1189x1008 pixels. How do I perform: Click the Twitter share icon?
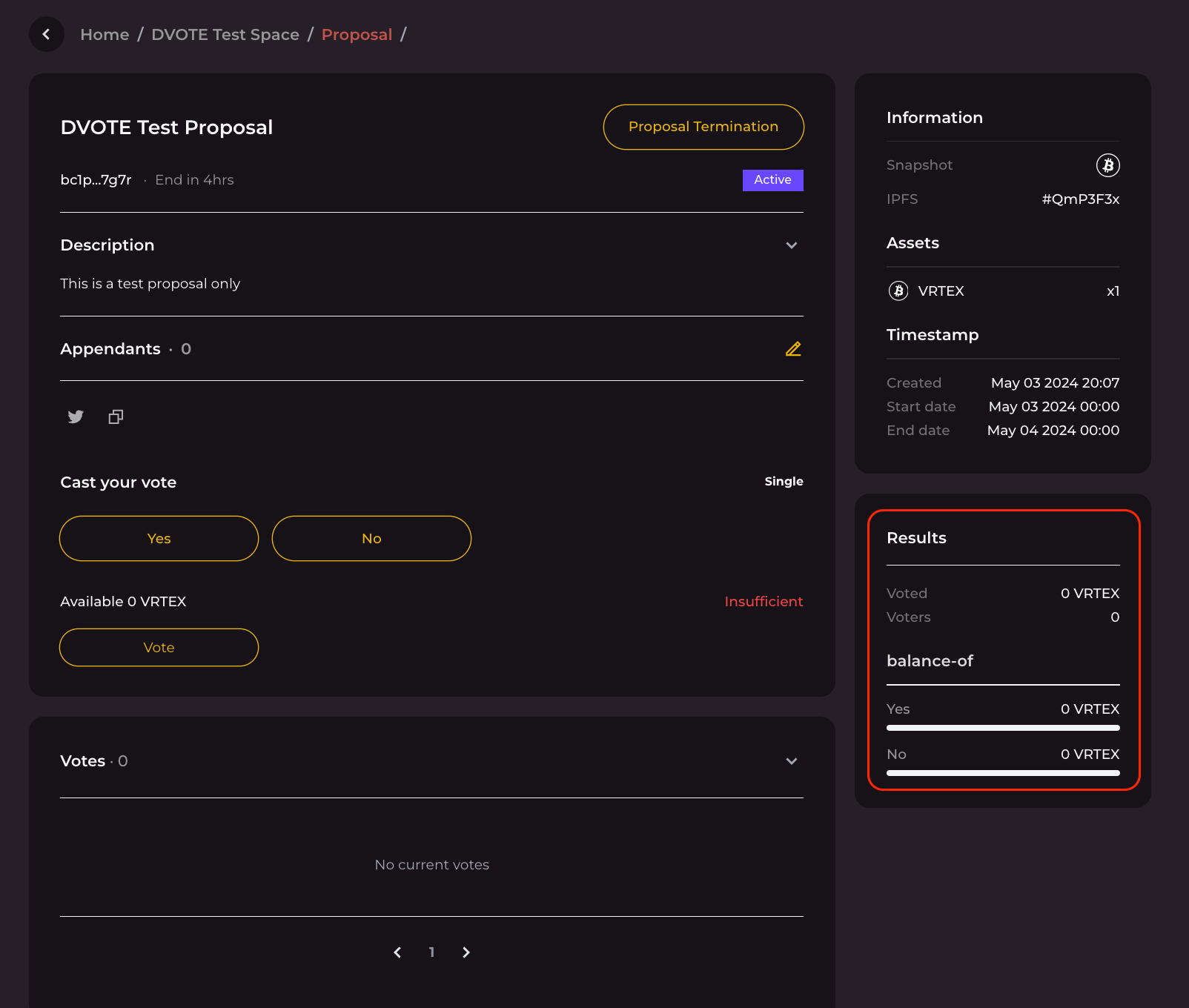tap(76, 417)
